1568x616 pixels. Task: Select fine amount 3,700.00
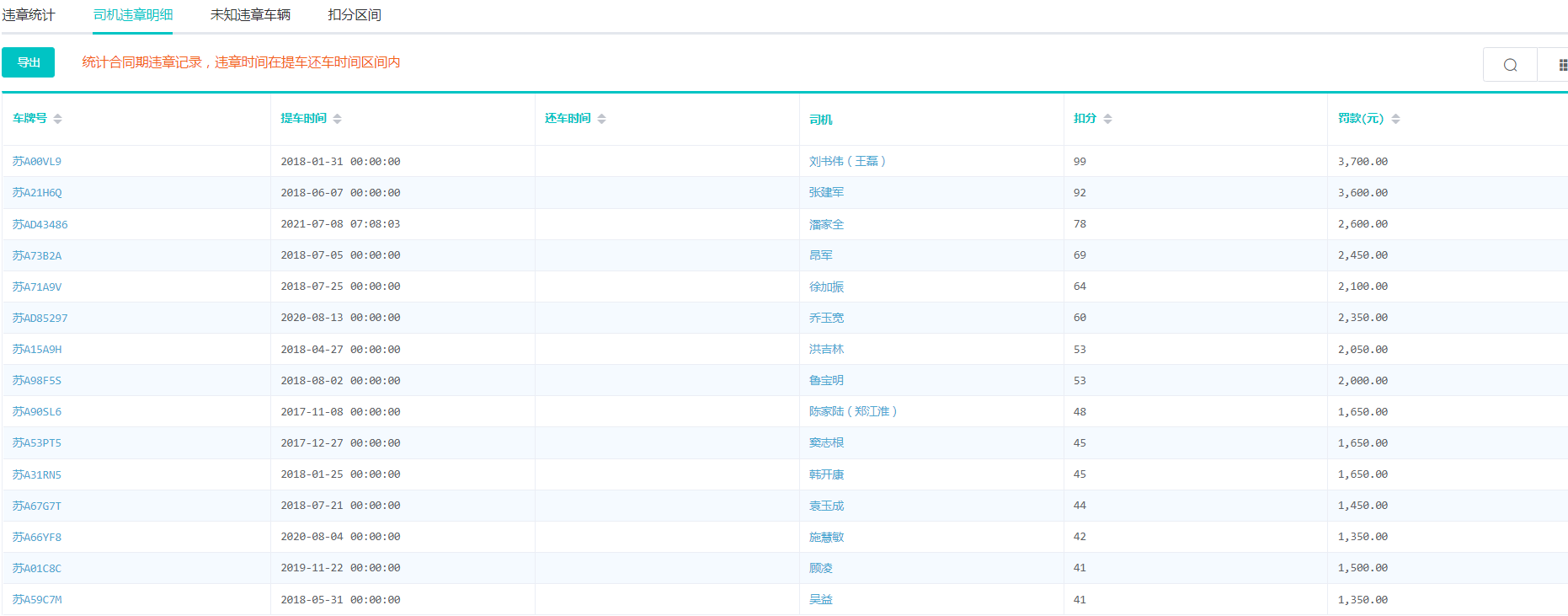coord(1363,161)
